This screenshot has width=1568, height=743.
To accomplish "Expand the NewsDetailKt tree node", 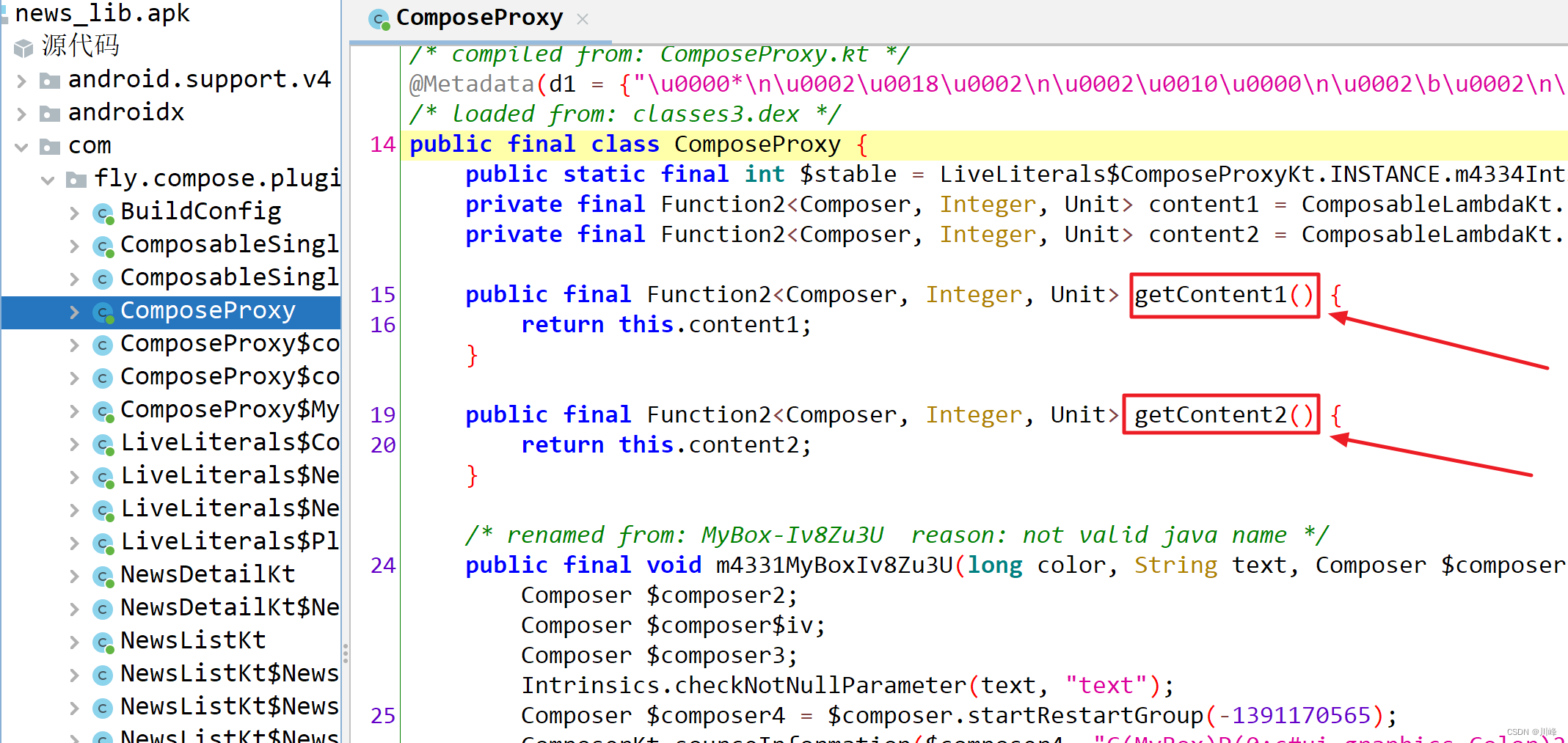I will [x=74, y=576].
